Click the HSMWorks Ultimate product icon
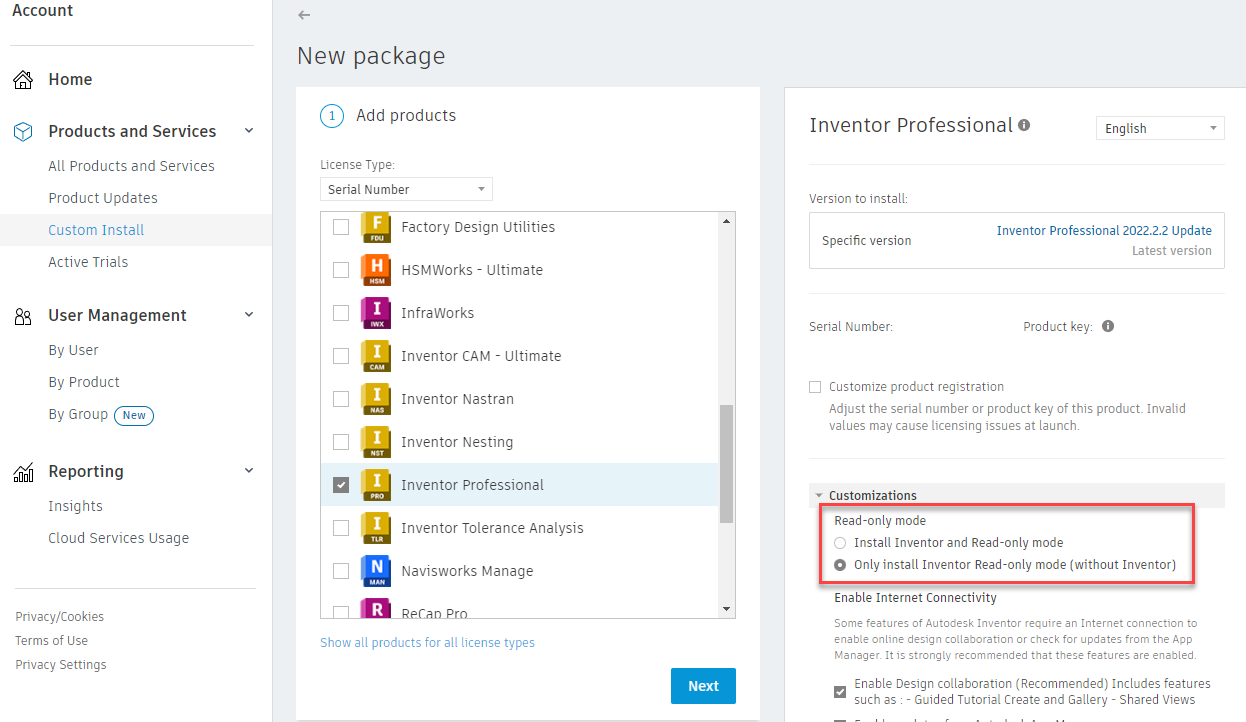The image size is (1246, 722). point(376,271)
